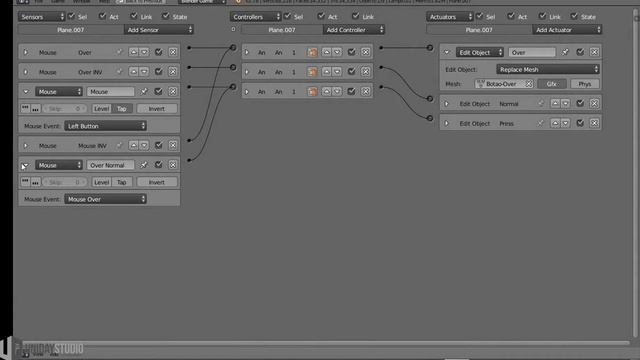The image size is (640, 360).
Task: Toggle the Phys mesh button
Action: click(584, 84)
